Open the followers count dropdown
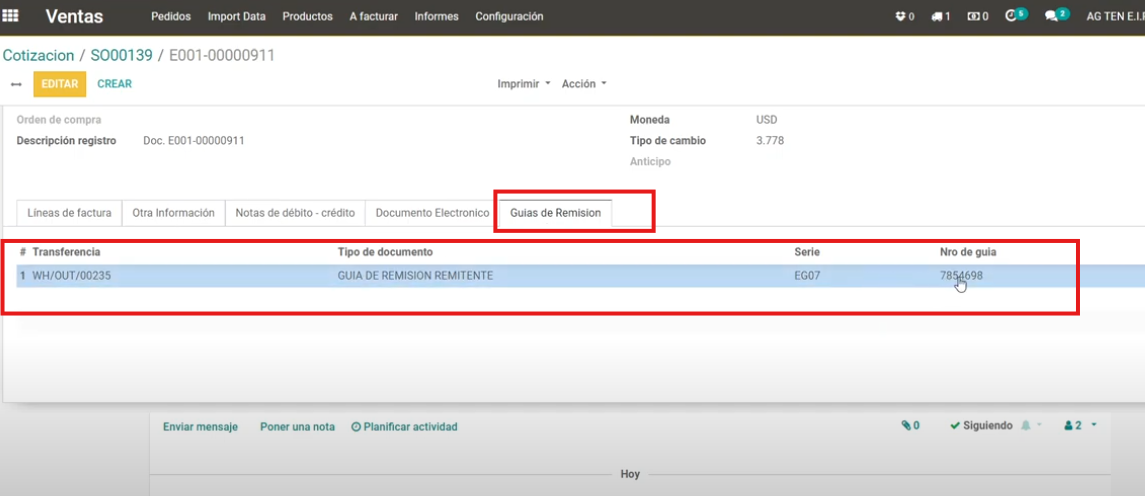Image resolution: width=1145 pixels, height=496 pixels. pyautogui.click(x=1080, y=426)
